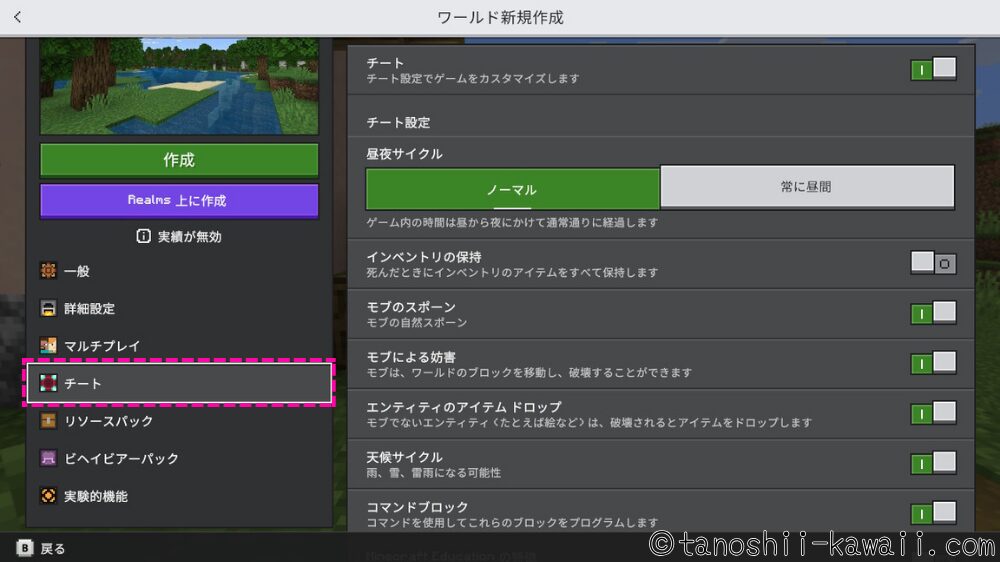This screenshot has width=1000, height=562.
Task: Open the 一般 settings tab
Action: coord(179,270)
